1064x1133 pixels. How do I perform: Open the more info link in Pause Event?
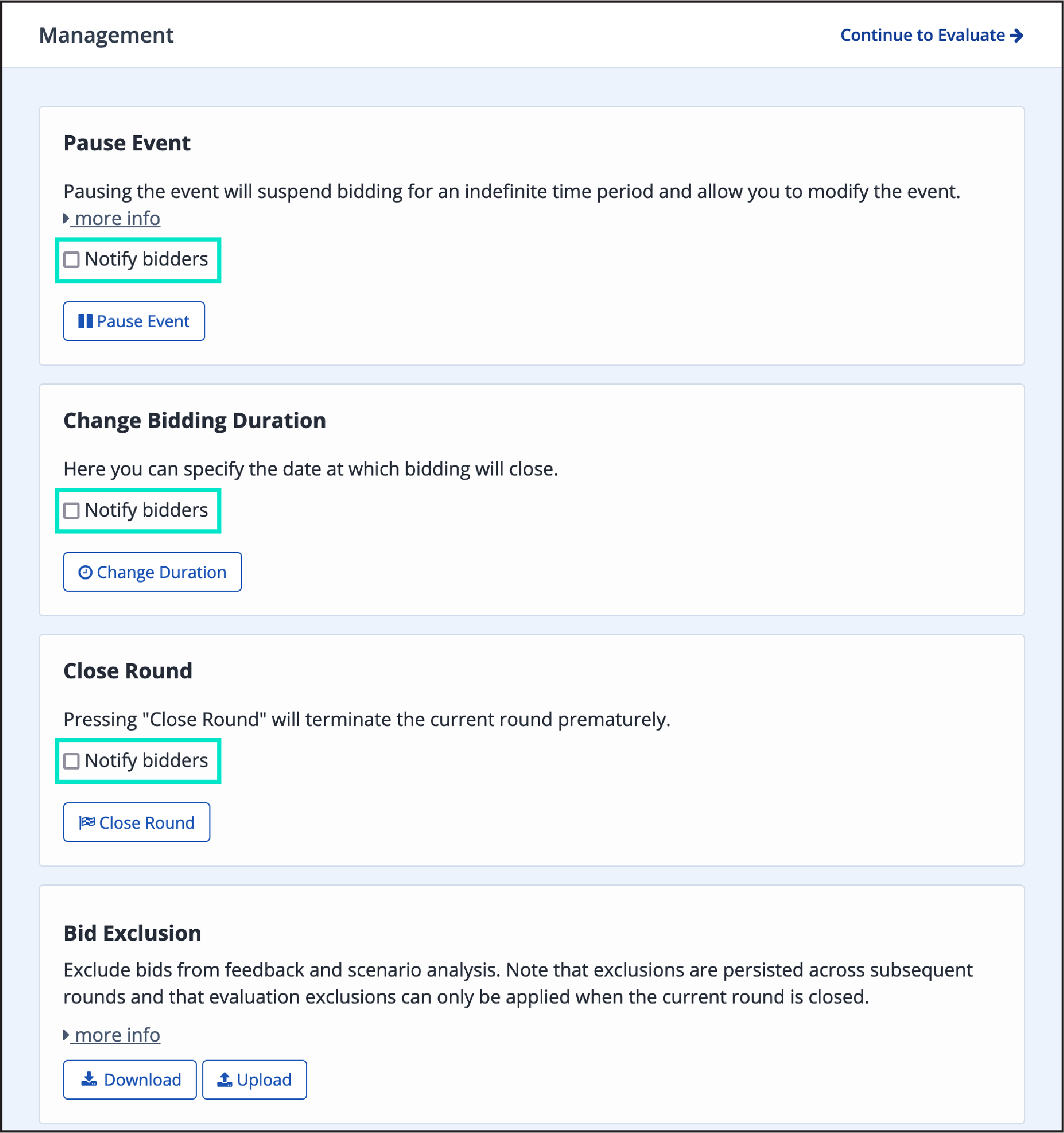pos(117,218)
